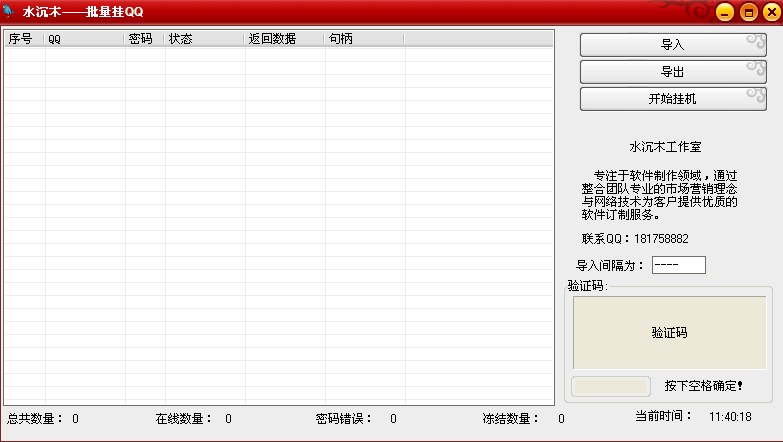This screenshot has height=442, width=783.
Task: Click the 水沉木工作室 studio title text
Action: click(x=665, y=147)
